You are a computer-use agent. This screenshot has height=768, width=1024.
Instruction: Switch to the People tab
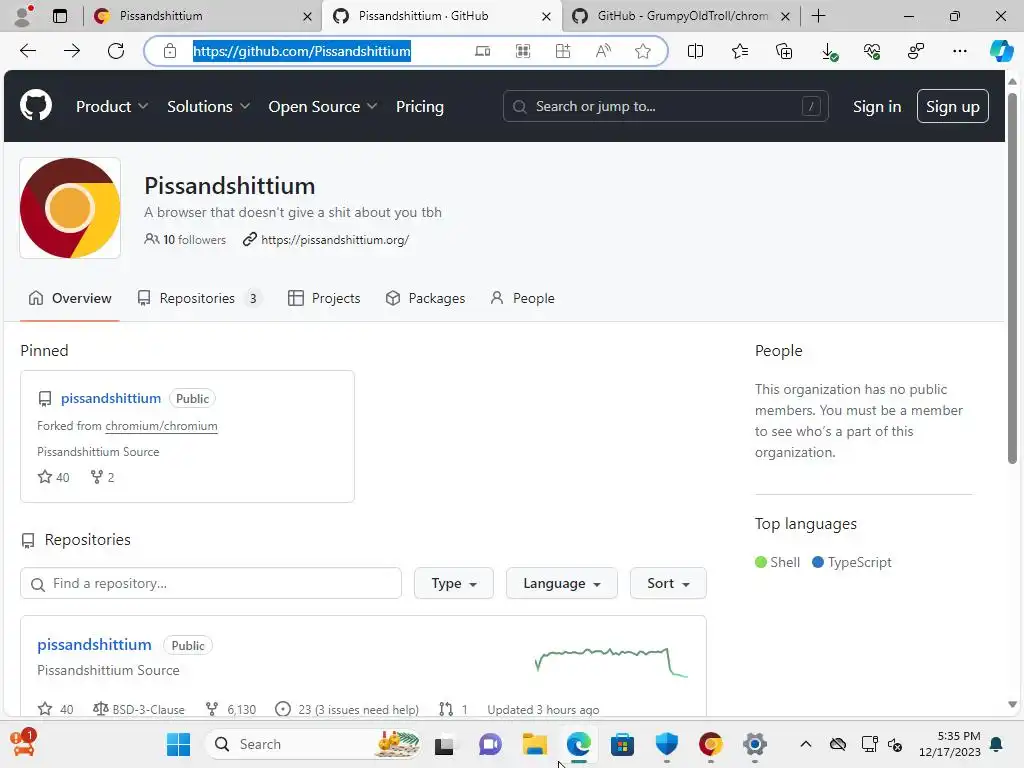(522, 298)
